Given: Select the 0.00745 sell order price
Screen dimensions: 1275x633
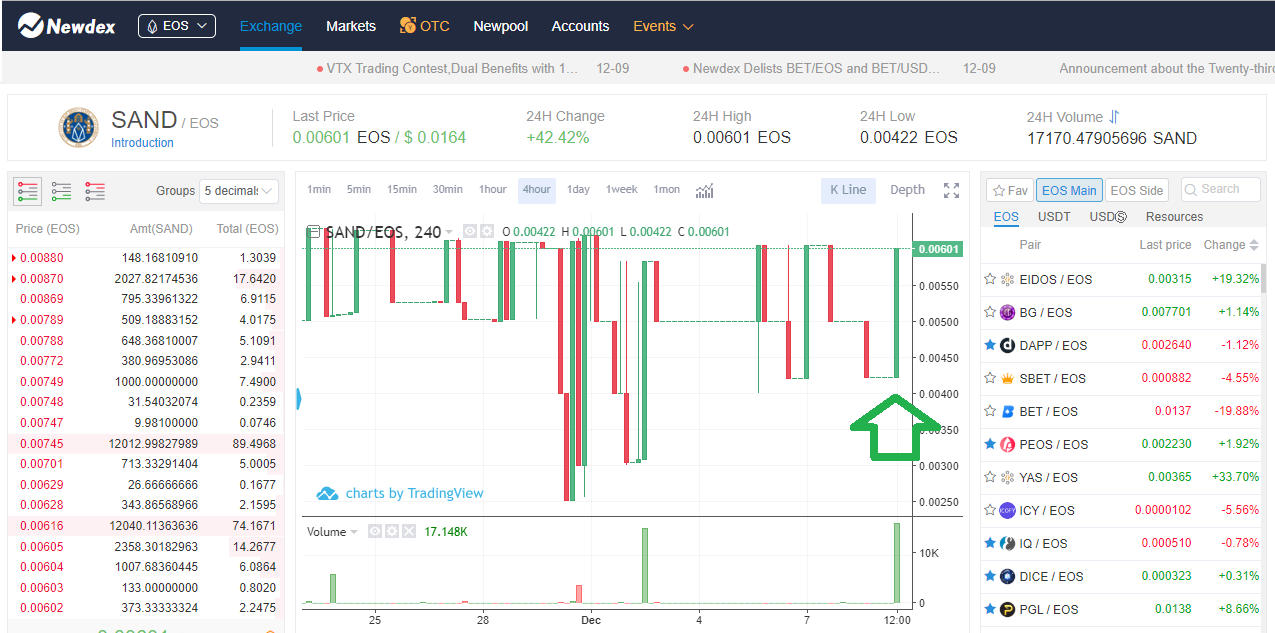Looking at the screenshot, I should tap(42, 444).
